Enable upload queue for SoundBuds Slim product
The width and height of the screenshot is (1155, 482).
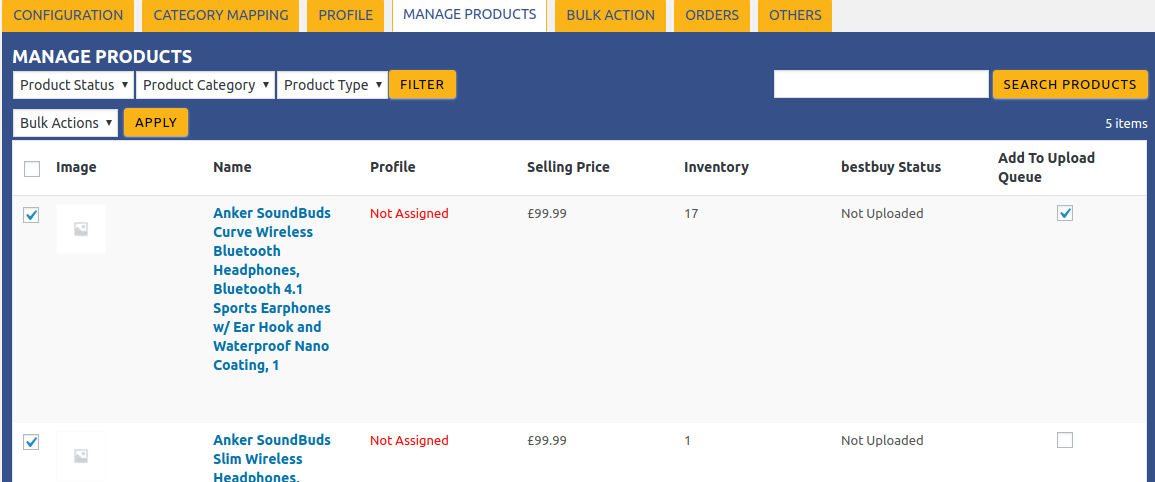pos(1065,440)
